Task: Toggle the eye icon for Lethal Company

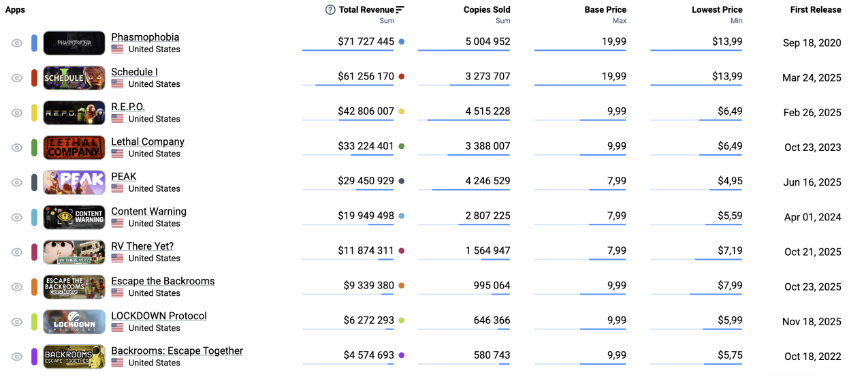Action: pos(17,147)
